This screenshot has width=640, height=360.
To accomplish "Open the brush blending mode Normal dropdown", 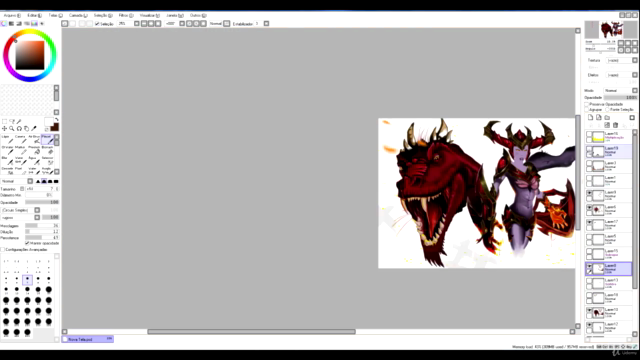I will coord(17,181).
